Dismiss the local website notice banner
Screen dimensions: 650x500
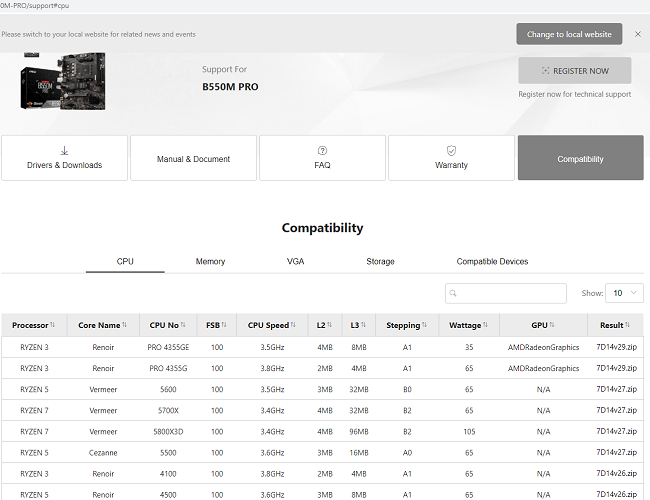click(638, 34)
